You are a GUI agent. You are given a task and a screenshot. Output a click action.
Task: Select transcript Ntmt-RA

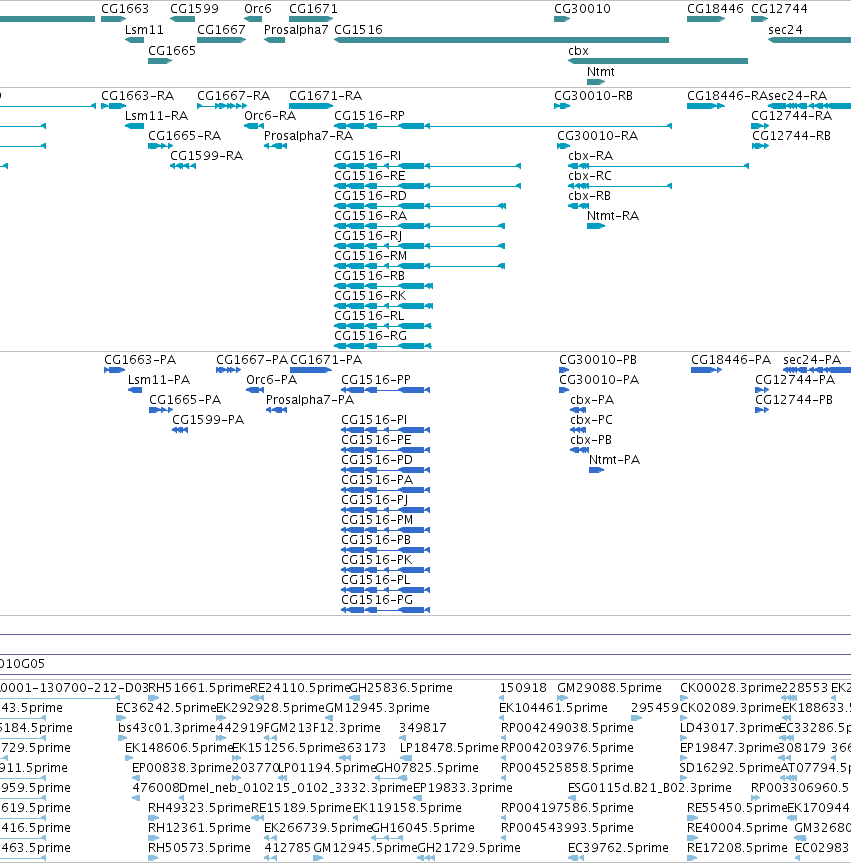pyautogui.click(x=613, y=216)
